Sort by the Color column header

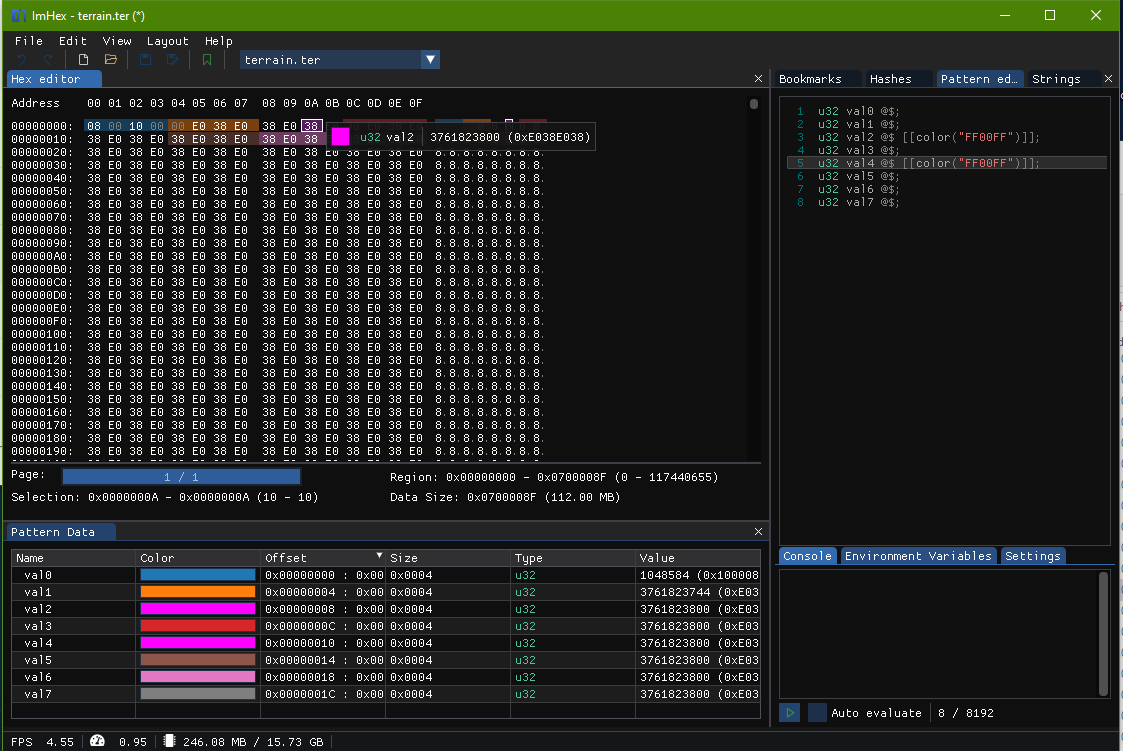tap(198, 558)
